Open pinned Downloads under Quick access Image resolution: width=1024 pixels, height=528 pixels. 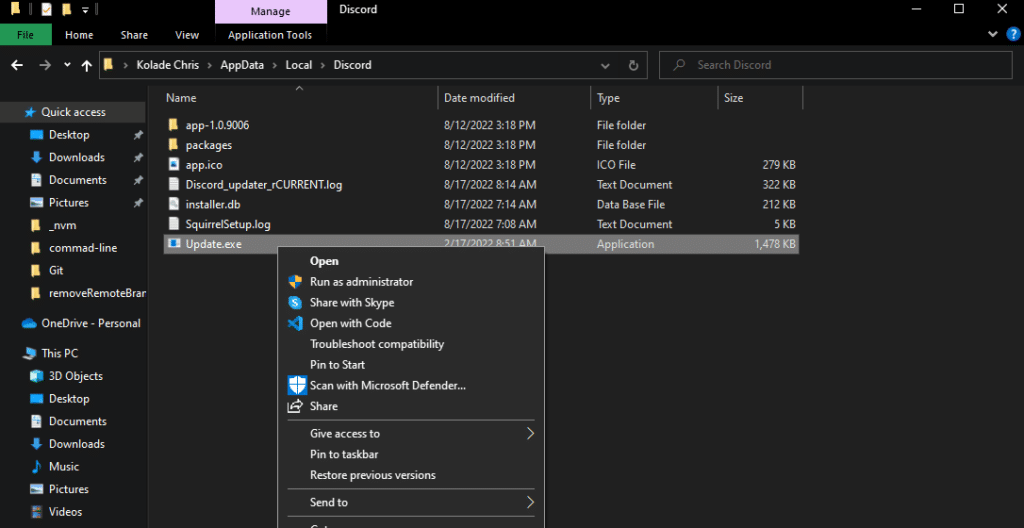click(76, 157)
